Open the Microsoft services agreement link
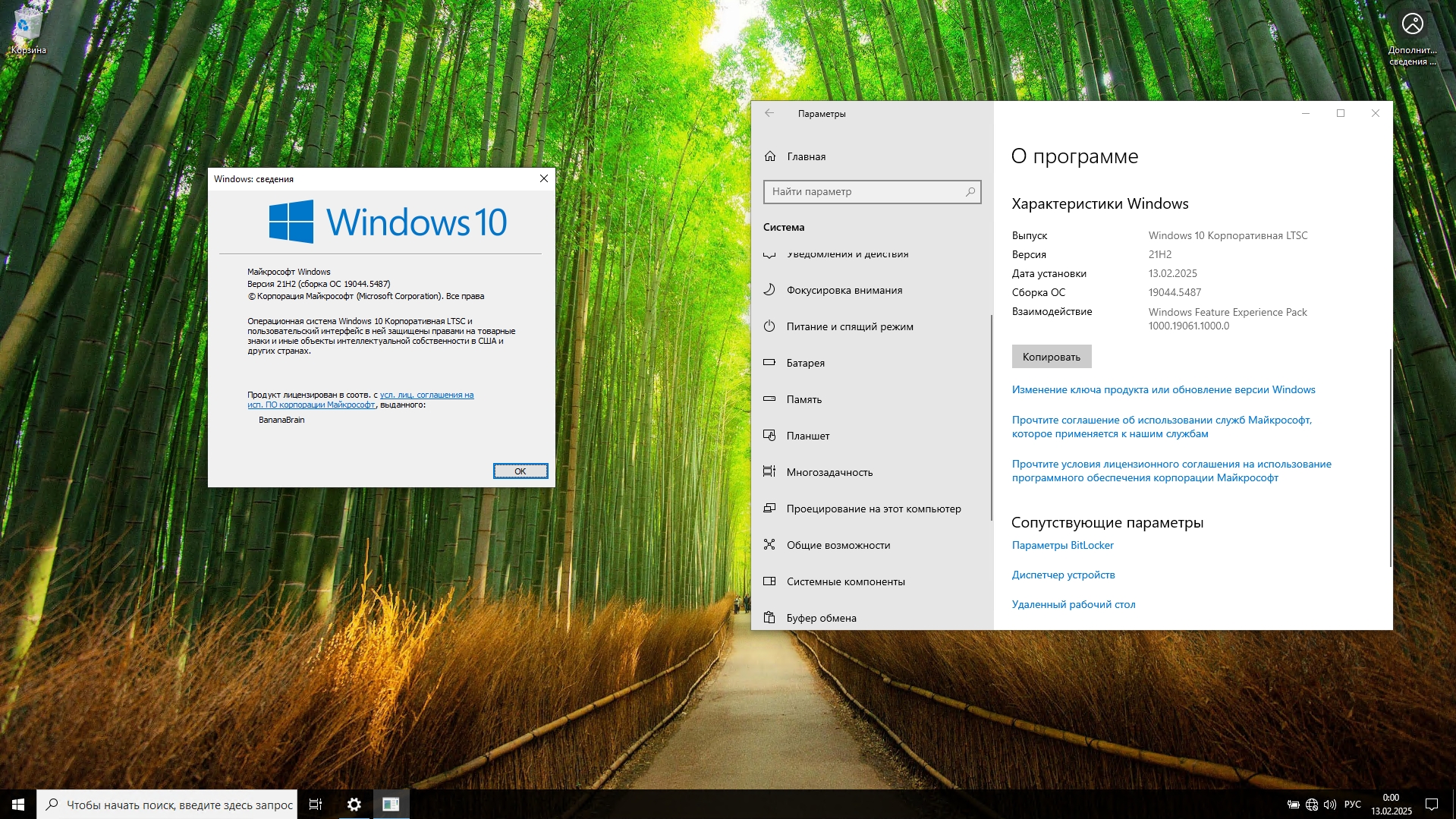Screen dimensions: 1456x819 click(x=1162, y=427)
